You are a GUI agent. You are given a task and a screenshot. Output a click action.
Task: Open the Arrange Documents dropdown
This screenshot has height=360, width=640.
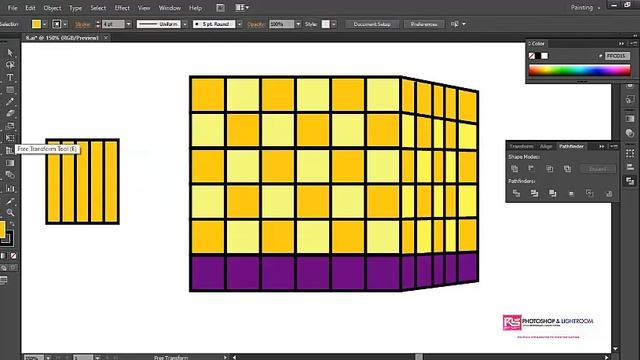(242, 8)
